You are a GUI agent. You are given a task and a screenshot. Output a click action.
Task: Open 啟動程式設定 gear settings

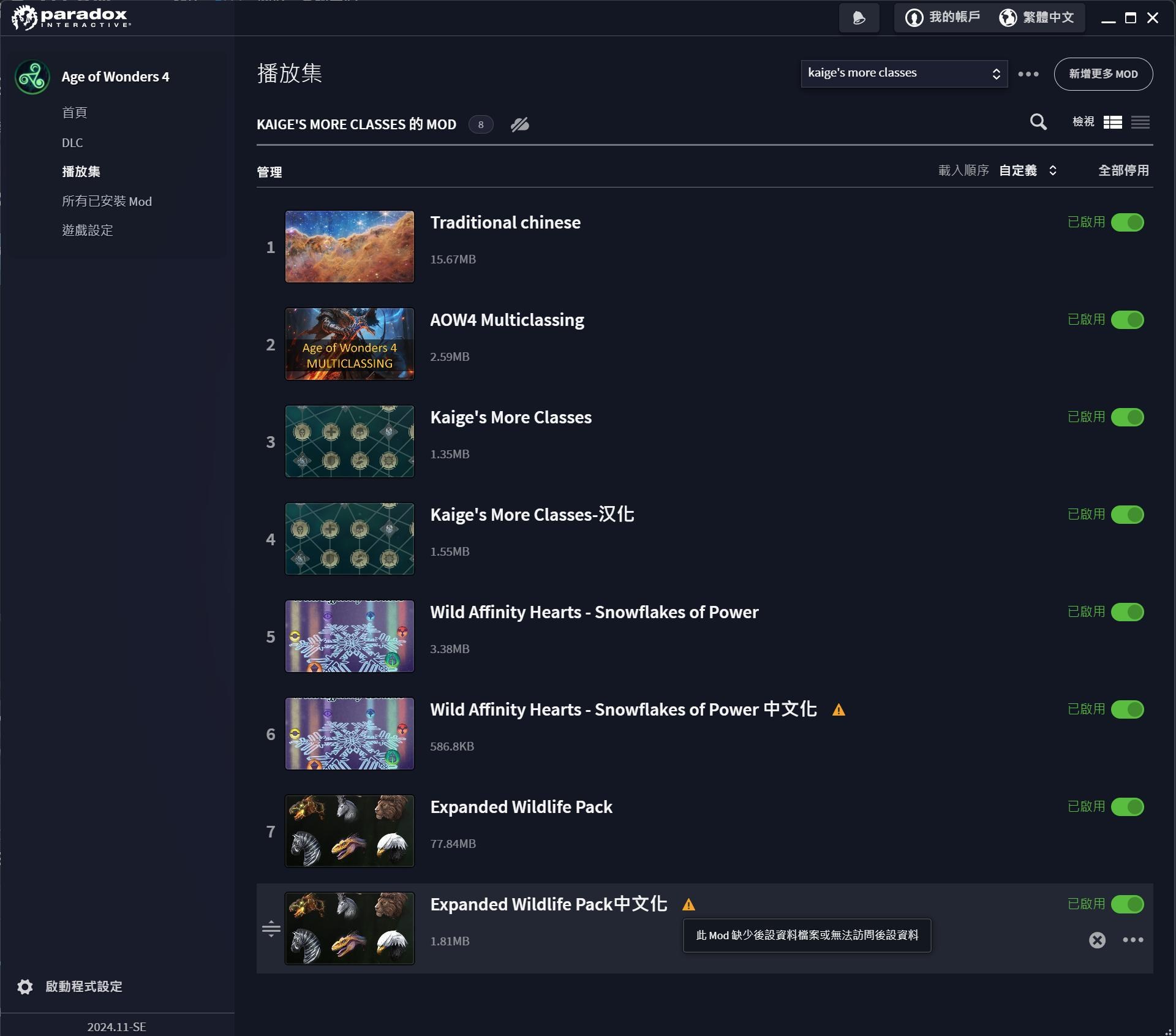70,986
